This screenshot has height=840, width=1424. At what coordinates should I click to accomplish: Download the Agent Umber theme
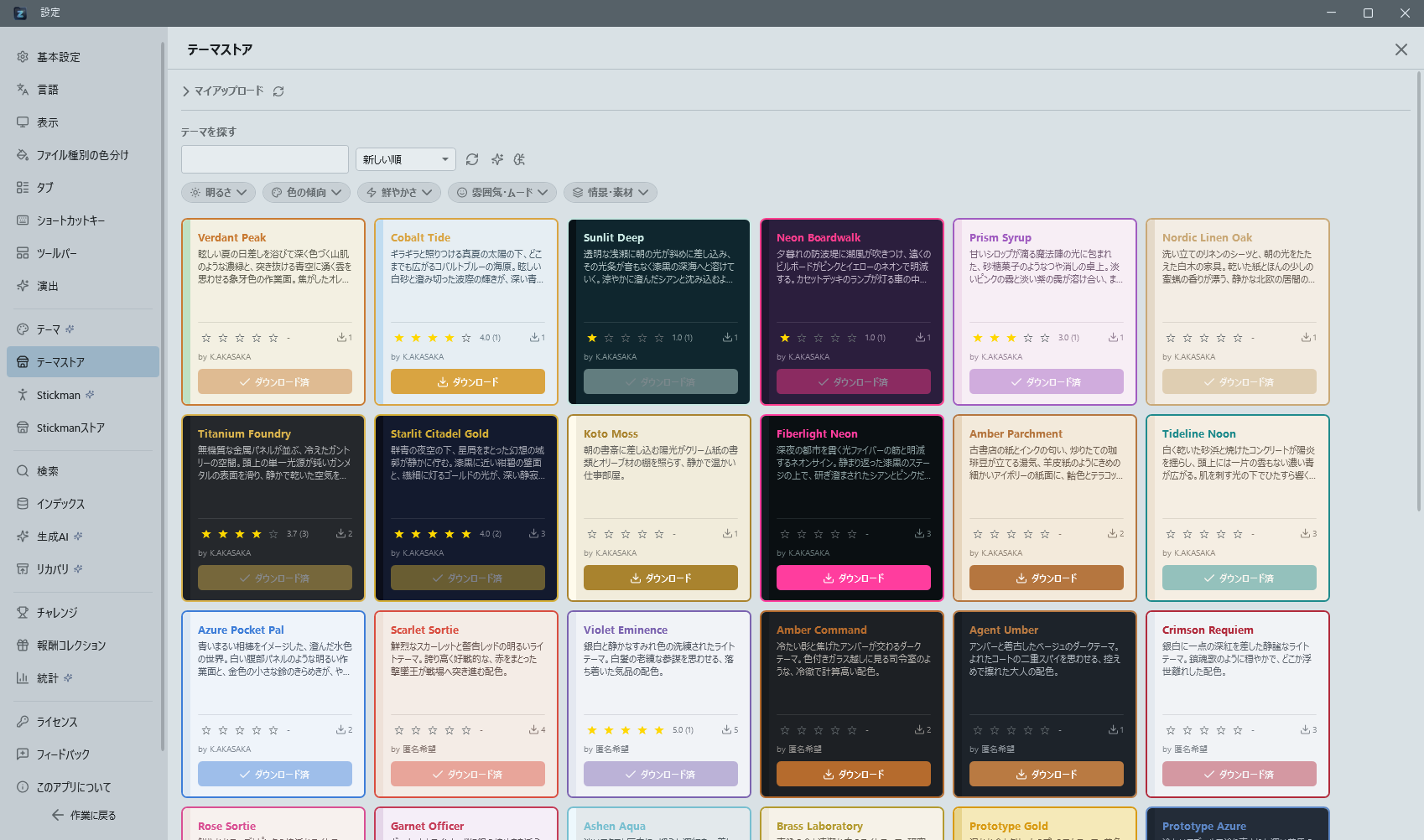1047,774
